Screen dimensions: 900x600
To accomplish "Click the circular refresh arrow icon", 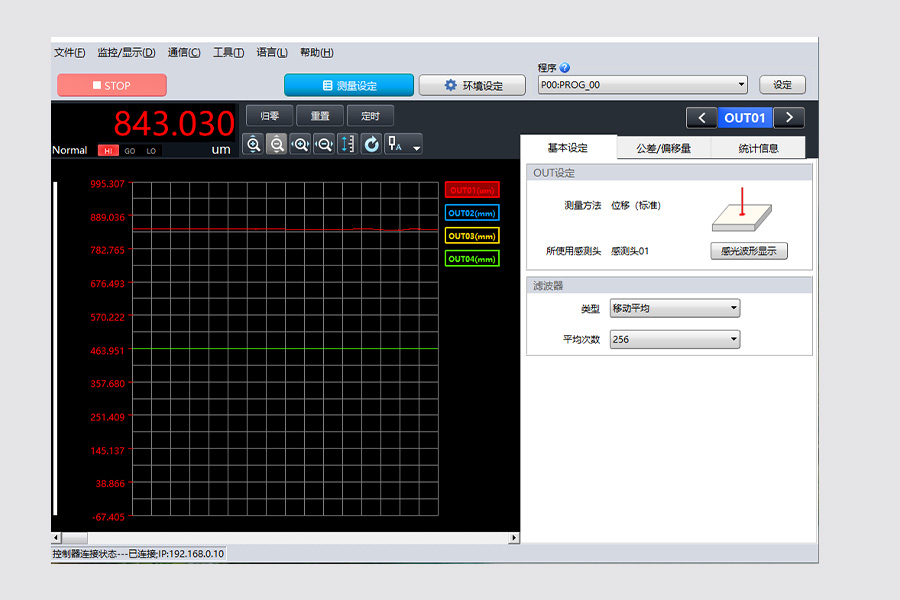I will point(371,144).
